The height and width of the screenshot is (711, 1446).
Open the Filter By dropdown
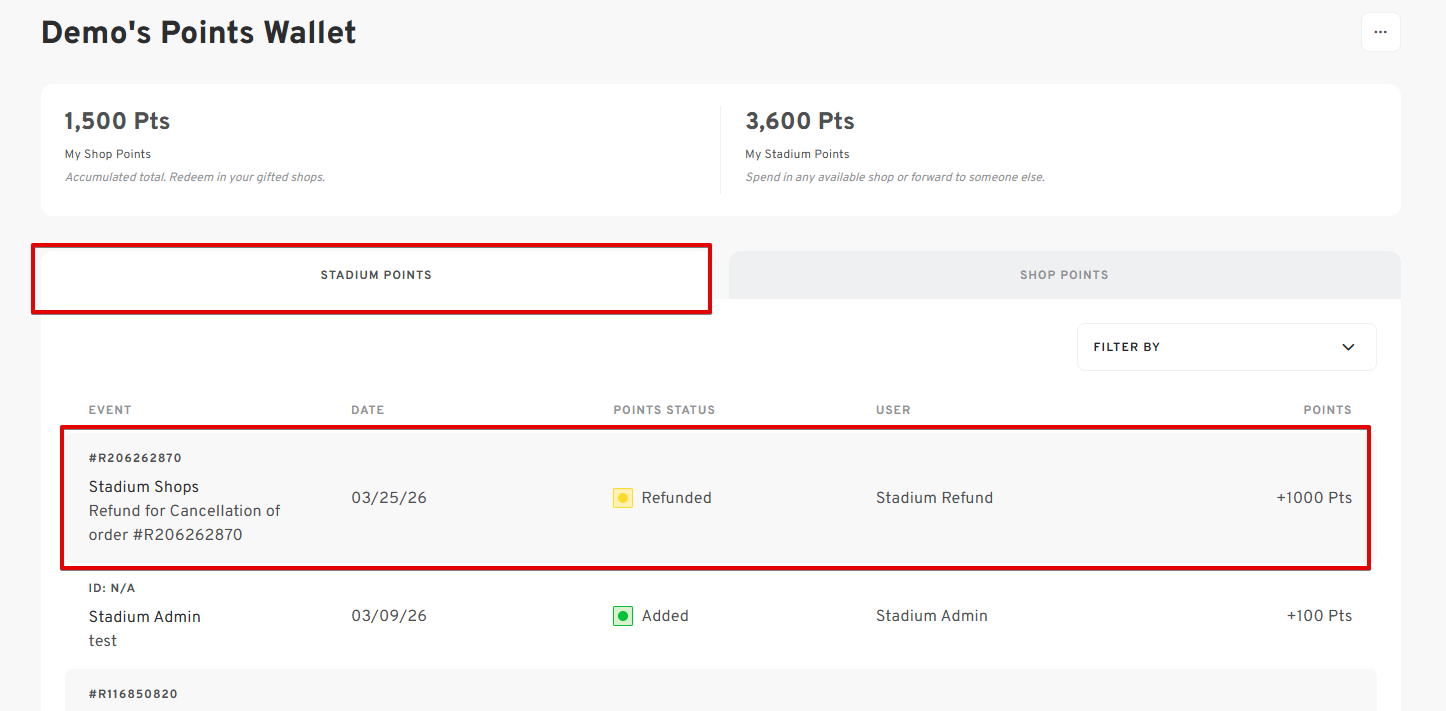tap(1225, 347)
